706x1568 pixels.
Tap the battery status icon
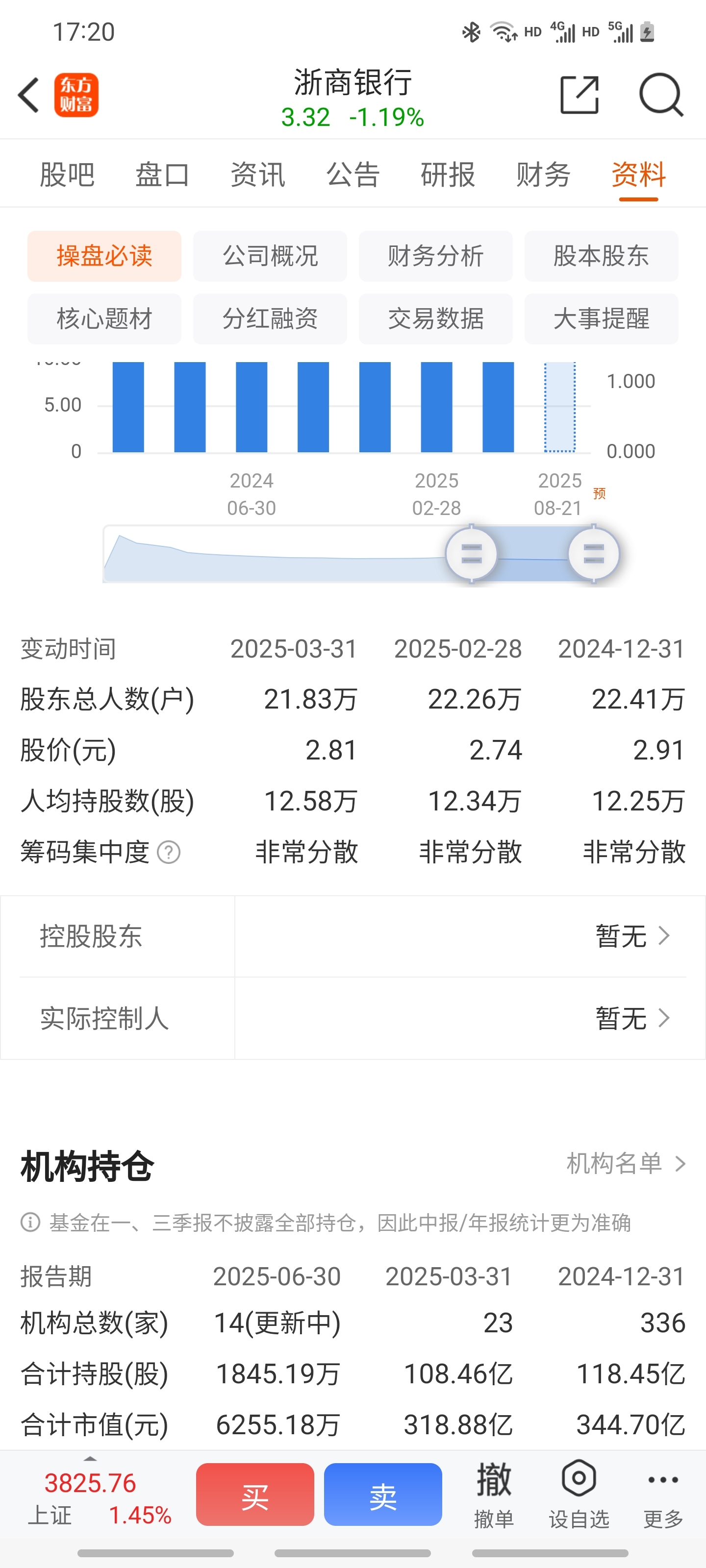tap(648, 32)
